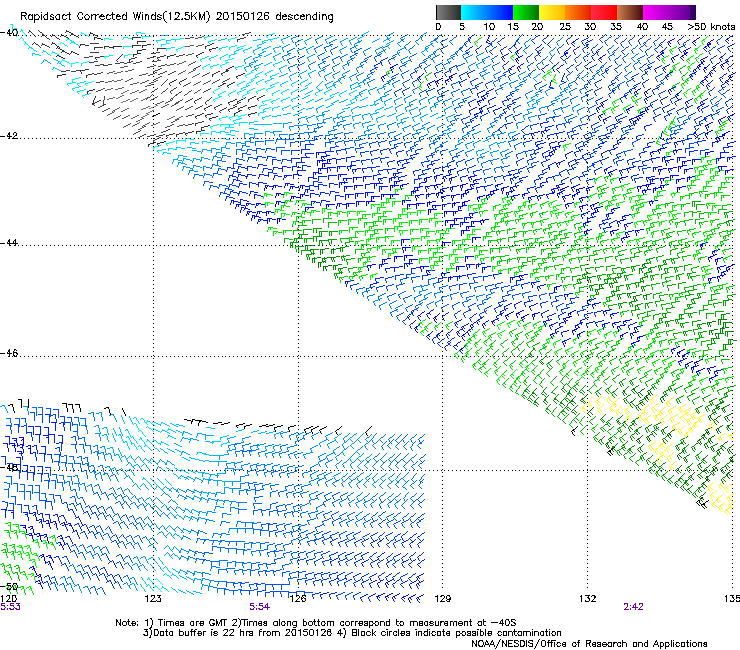The width and height of the screenshot is (740, 650).
Task: Click the '-42' latitude axis label
Action: (9, 136)
